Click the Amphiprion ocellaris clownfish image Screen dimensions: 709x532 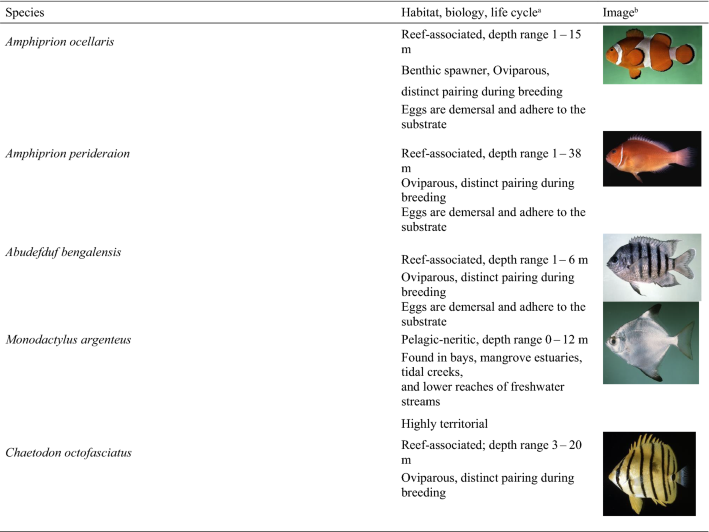[652, 55]
